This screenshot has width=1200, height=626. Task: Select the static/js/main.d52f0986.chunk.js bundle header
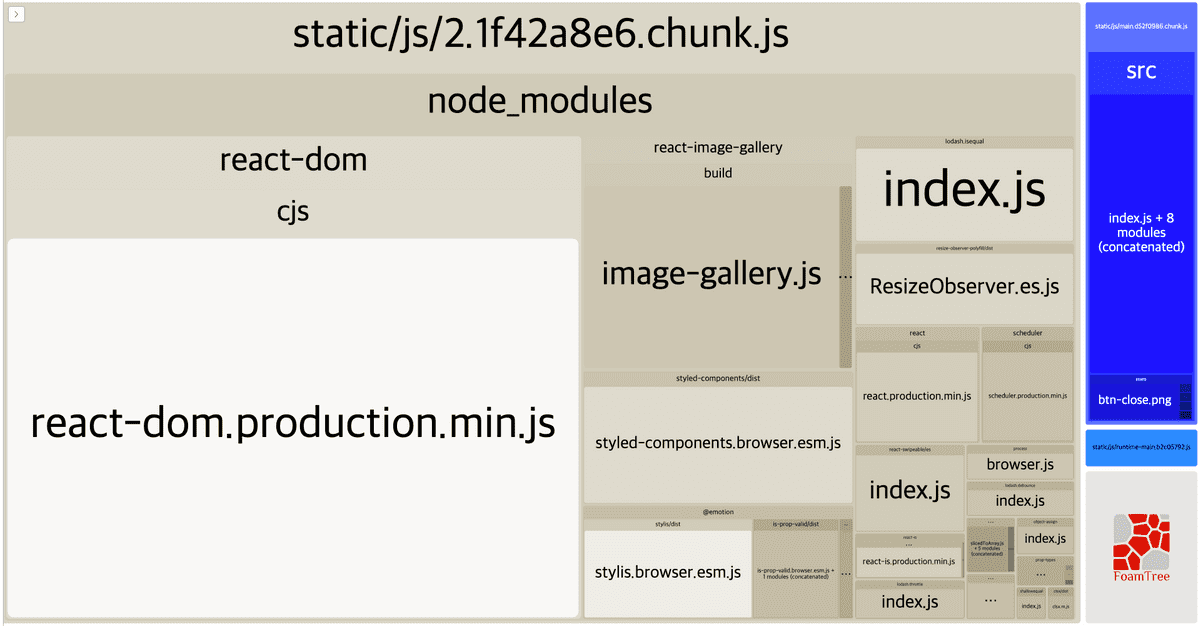1140,26
